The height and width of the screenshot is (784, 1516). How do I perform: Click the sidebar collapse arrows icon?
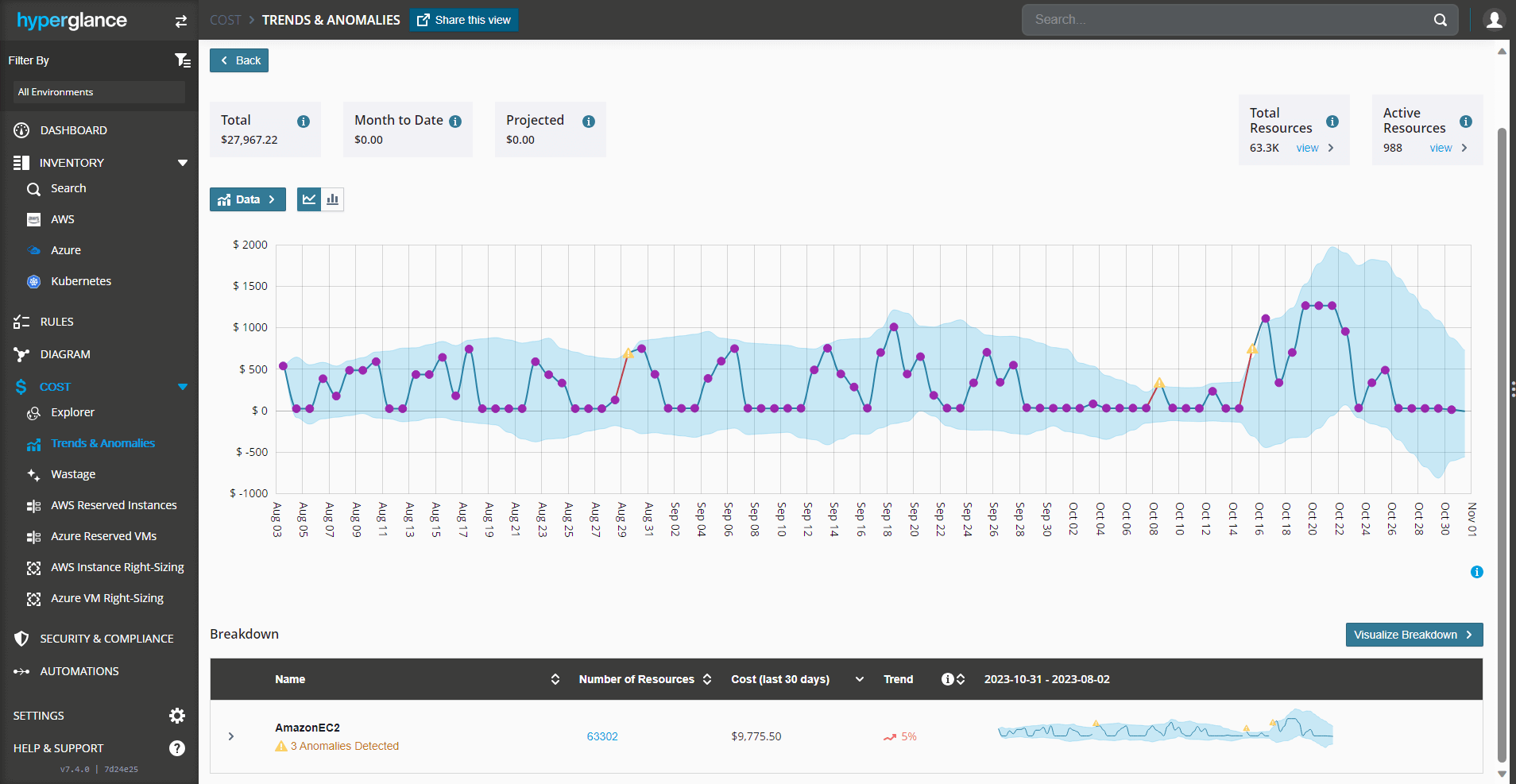(x=181, y=21)
